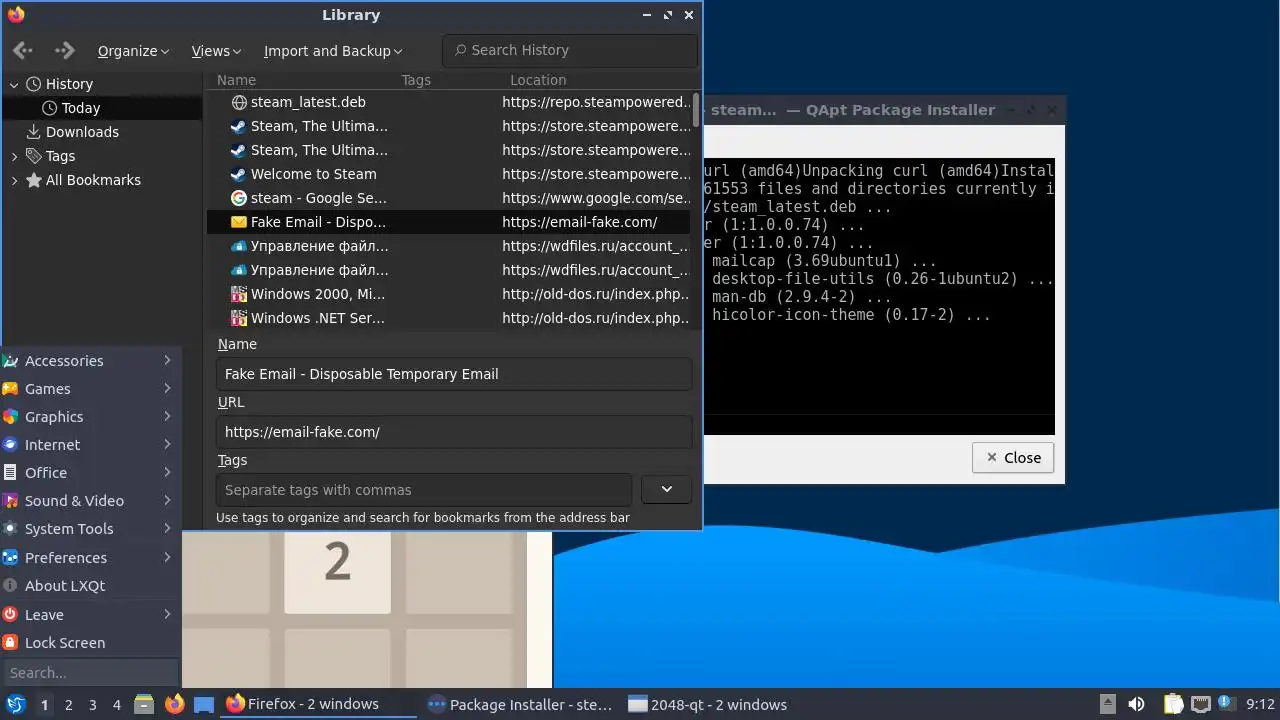This screenshot has height=720, width=1280.
Task: Click the removable media tray icon
Action: [1108, 704]
